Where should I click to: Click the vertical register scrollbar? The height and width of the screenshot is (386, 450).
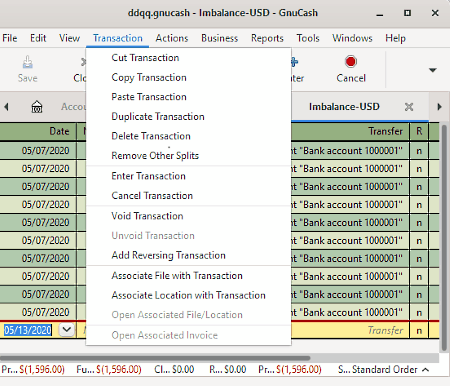444,237
